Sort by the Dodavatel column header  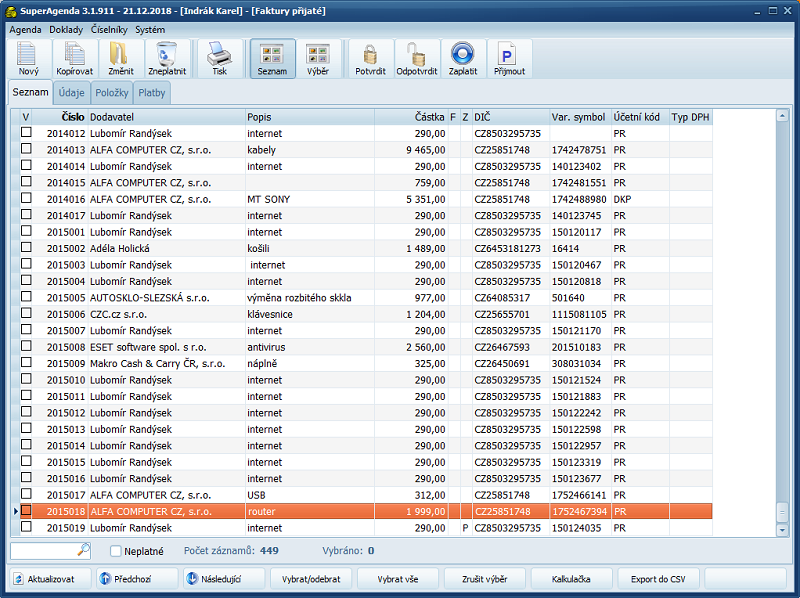[167, 117]
